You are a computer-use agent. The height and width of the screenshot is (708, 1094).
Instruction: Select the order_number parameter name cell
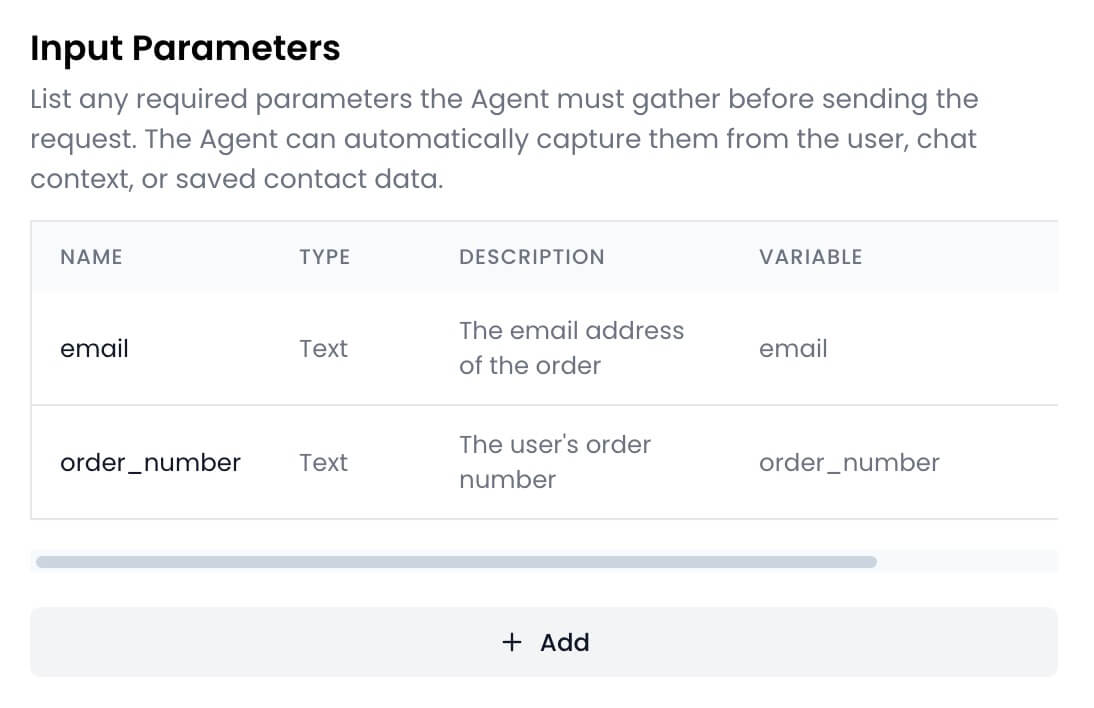tap(150, 463)
